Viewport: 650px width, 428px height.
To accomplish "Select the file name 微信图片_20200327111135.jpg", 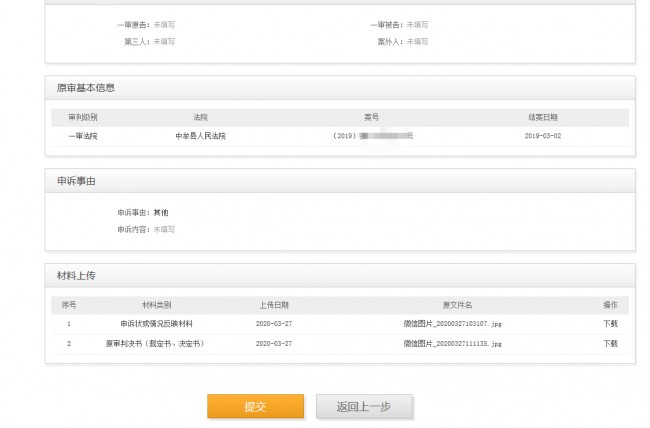I will click(x=453, y=343).
